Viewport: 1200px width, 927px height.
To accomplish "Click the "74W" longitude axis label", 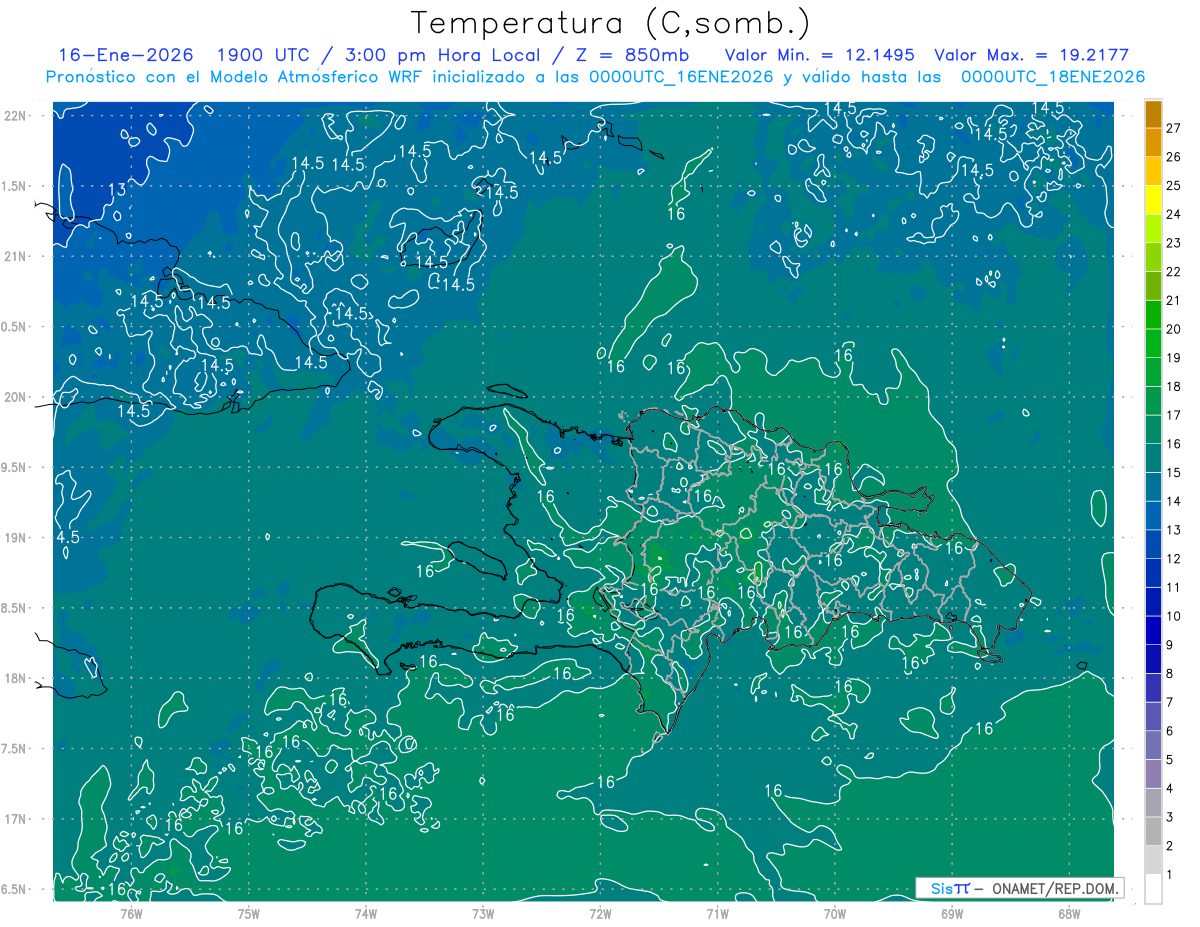I will 366,913.
